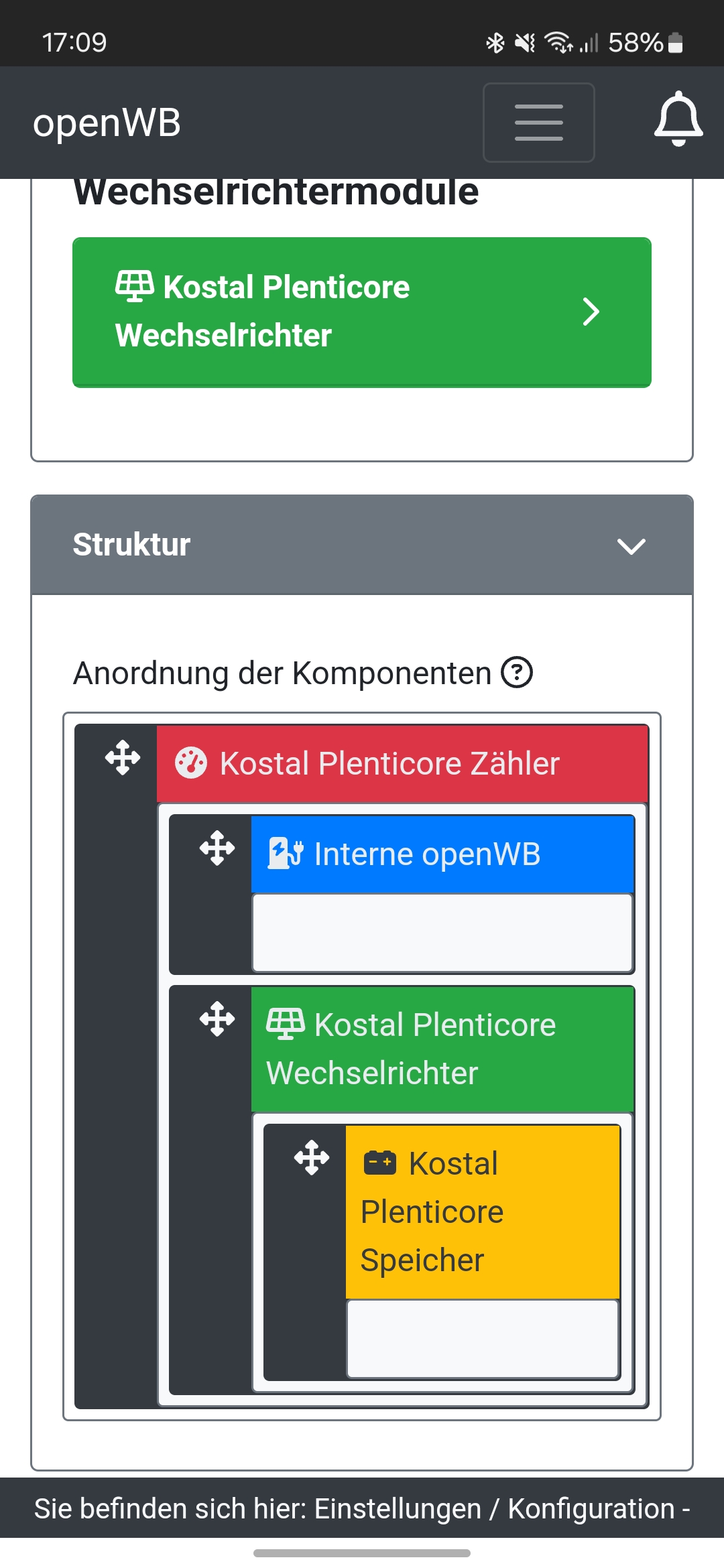Click battery icon of Kostal Plenticore Speicher

(380, 1163)
